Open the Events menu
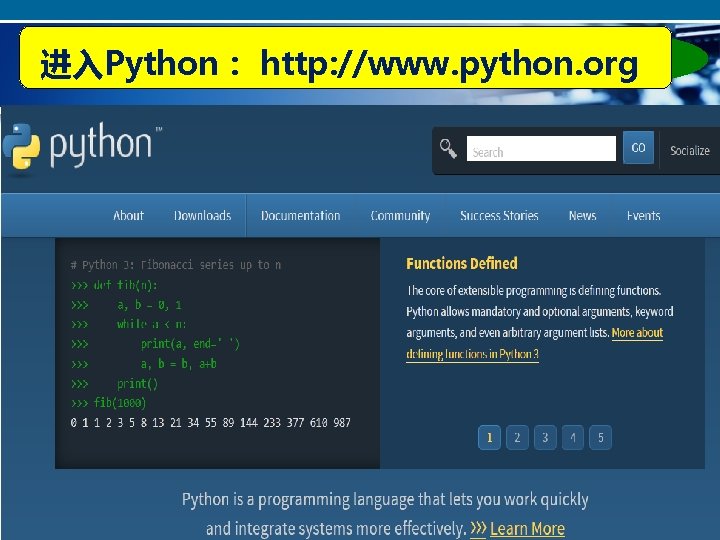The width and height of the screenshot is (720, 540). coord(643,215)
